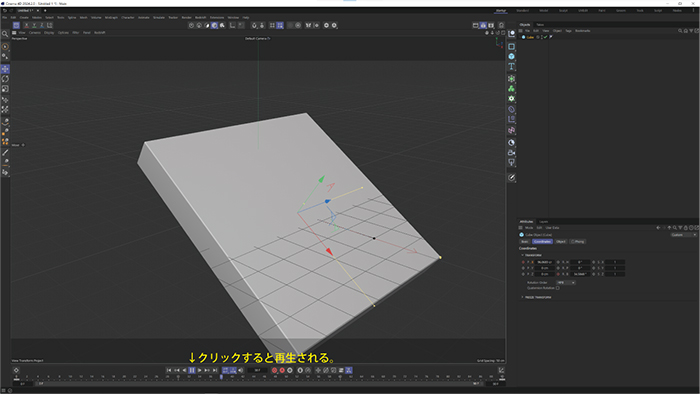
Task: Click the Coordinates tab button
Action: (x=542, y=241)
